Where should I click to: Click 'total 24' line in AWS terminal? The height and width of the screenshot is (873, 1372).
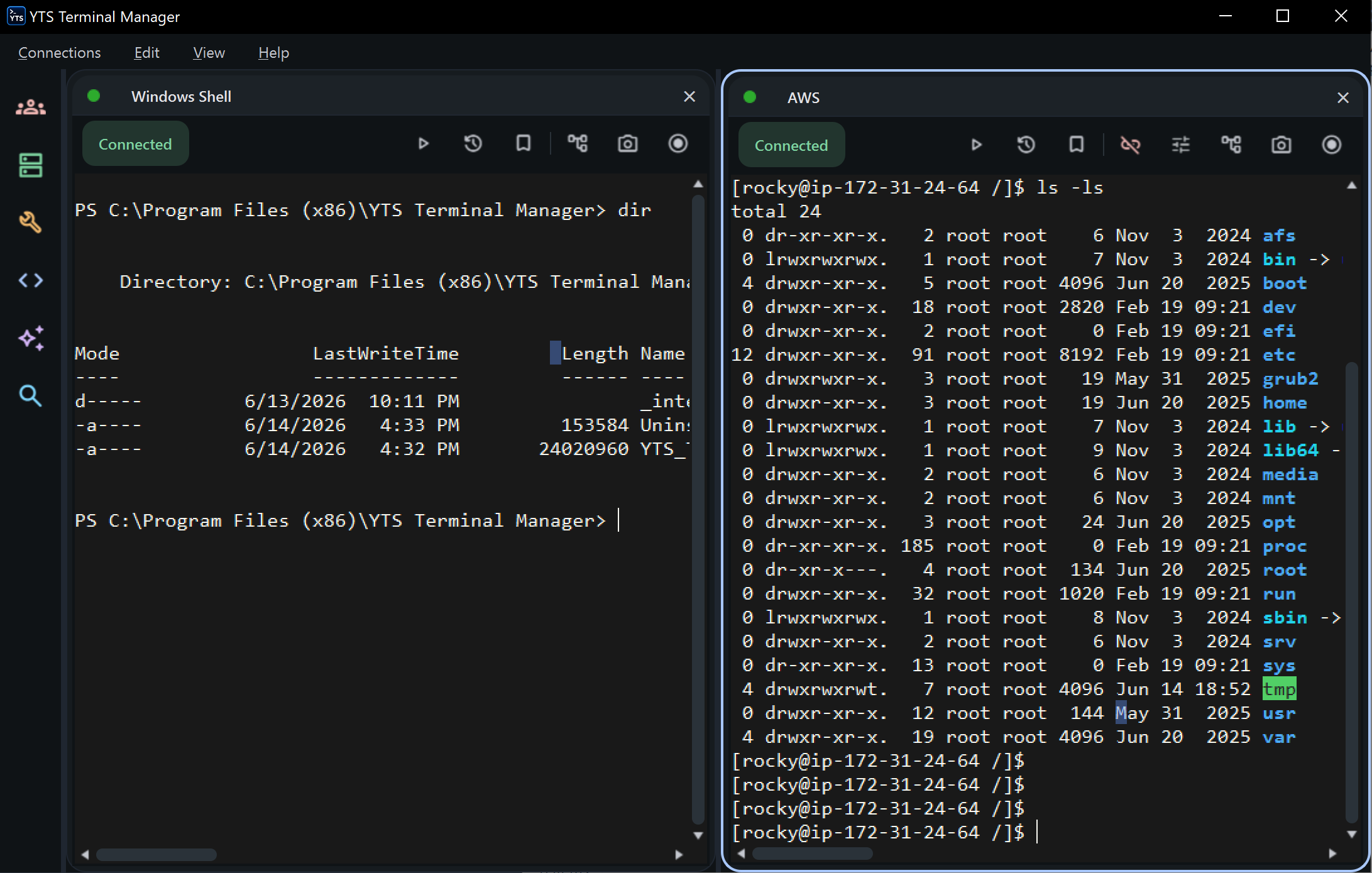click(x=776, y=211)
